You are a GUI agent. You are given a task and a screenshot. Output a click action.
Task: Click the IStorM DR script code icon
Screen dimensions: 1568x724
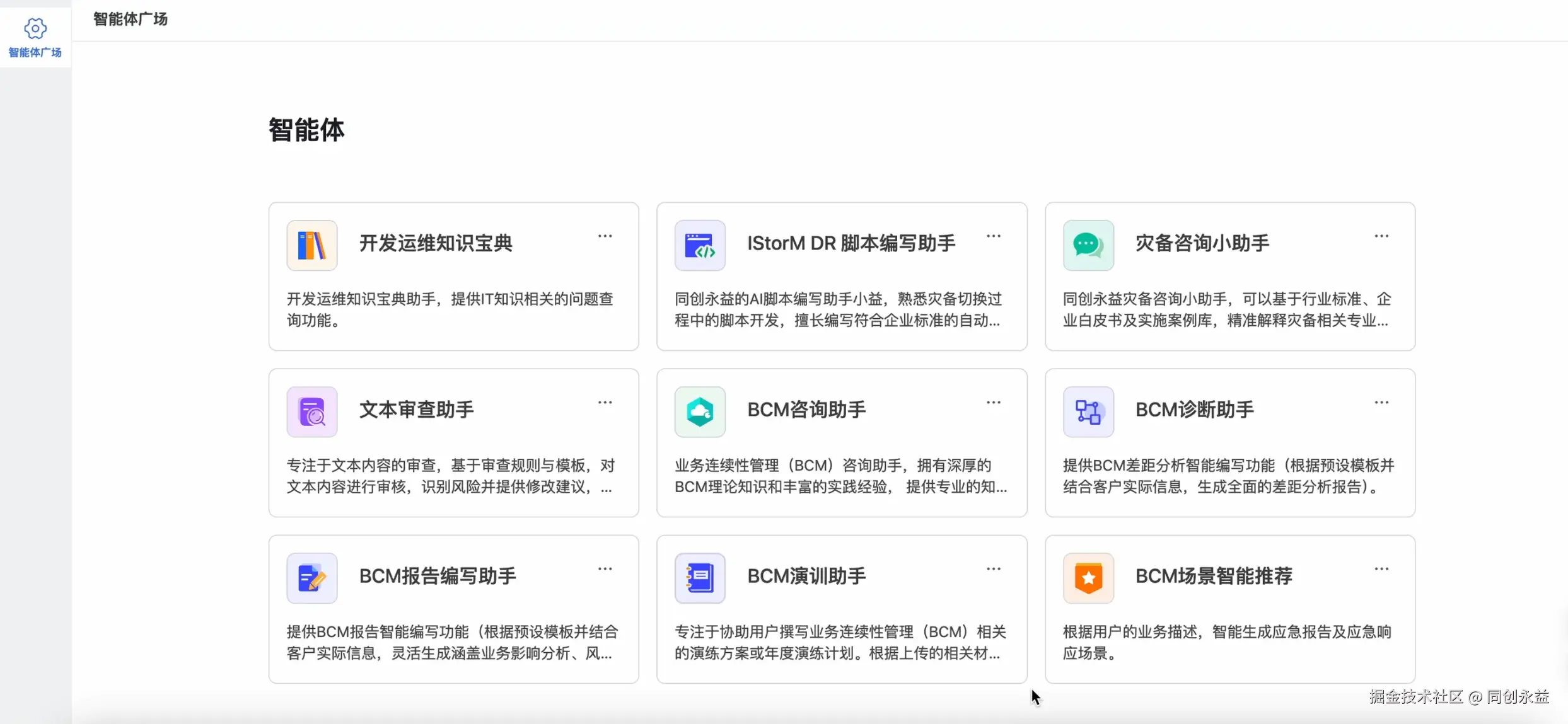[x=700, y=245]
